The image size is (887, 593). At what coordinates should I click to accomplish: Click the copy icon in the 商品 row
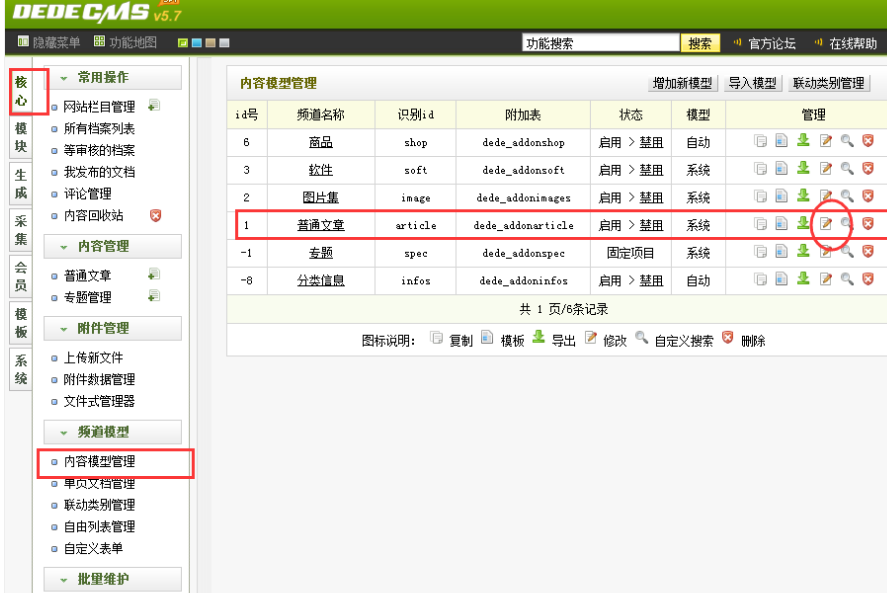point(760,141)
